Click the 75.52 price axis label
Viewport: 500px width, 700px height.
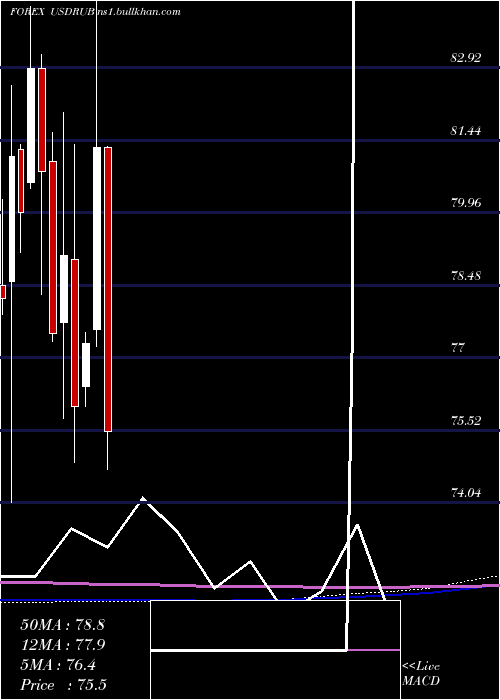(466, 421)
